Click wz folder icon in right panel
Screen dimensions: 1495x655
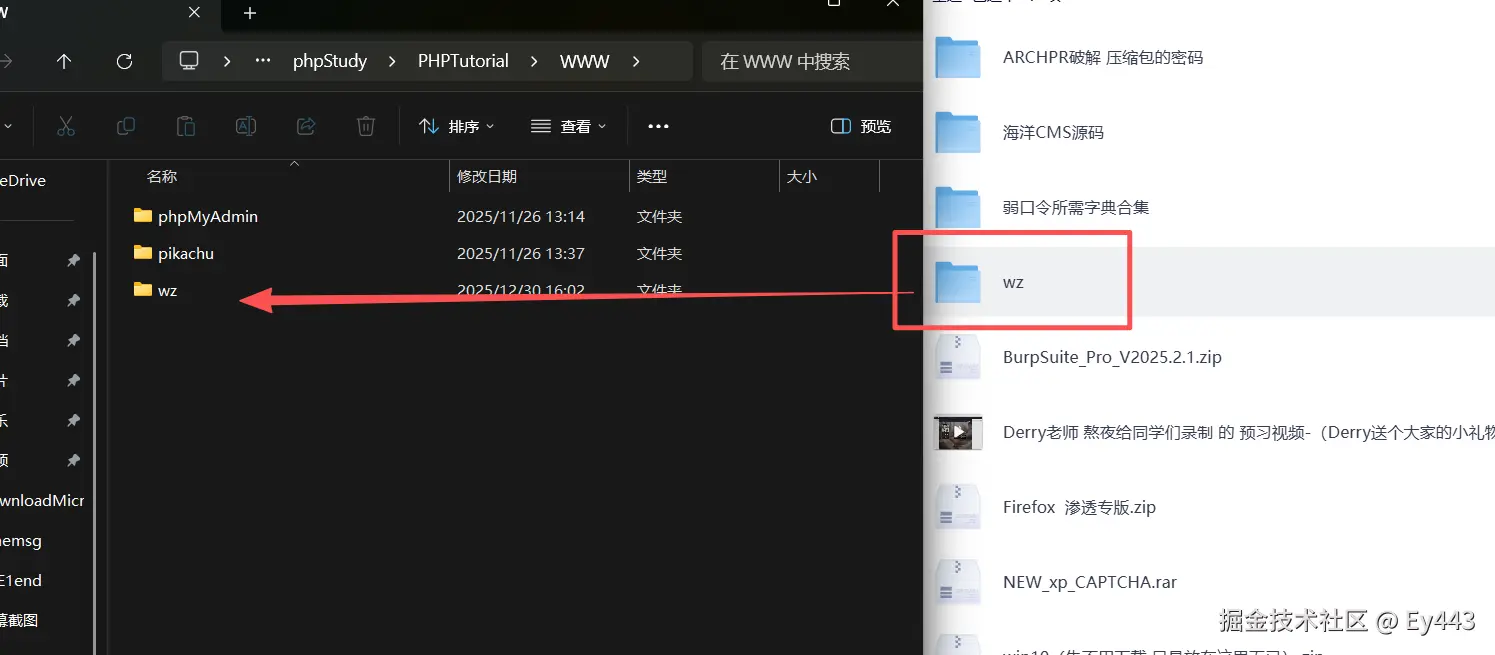coord(958,282)
